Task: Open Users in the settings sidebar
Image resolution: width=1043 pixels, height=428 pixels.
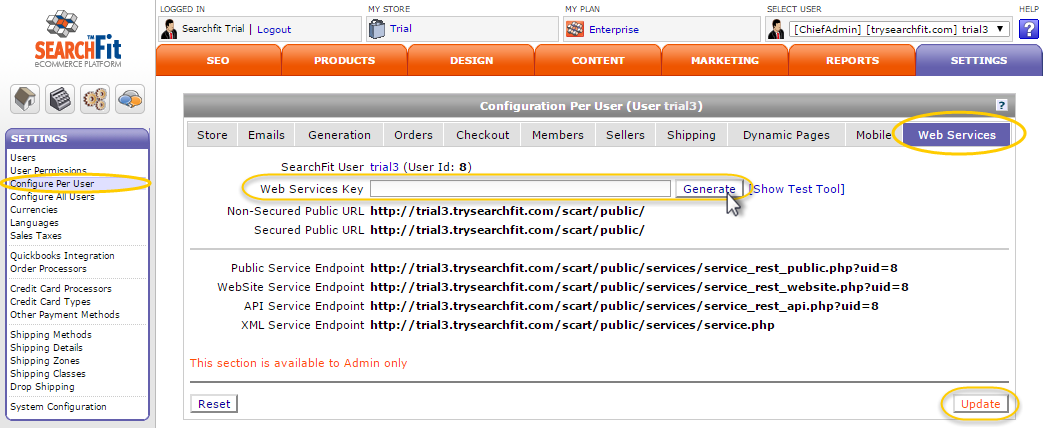Action: pos(23,158)
